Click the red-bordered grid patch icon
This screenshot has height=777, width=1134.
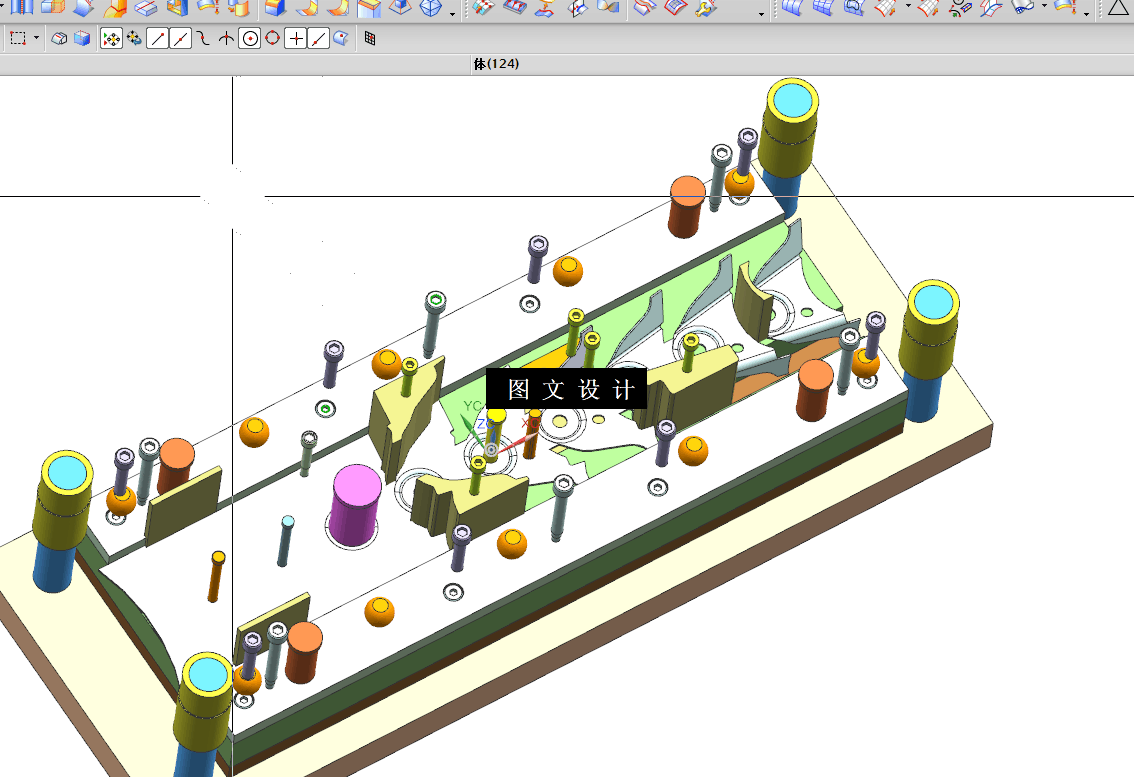click(675, 8)
